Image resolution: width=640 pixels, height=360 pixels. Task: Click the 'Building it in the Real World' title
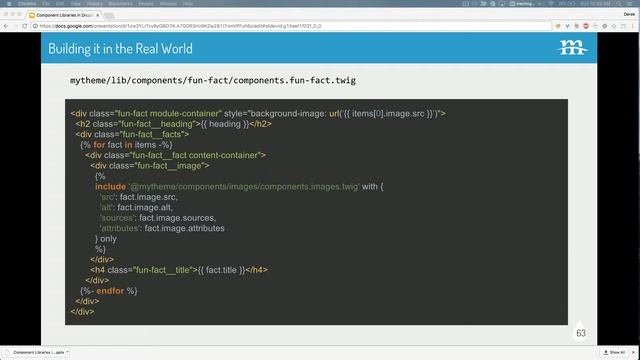click(120, 49)
